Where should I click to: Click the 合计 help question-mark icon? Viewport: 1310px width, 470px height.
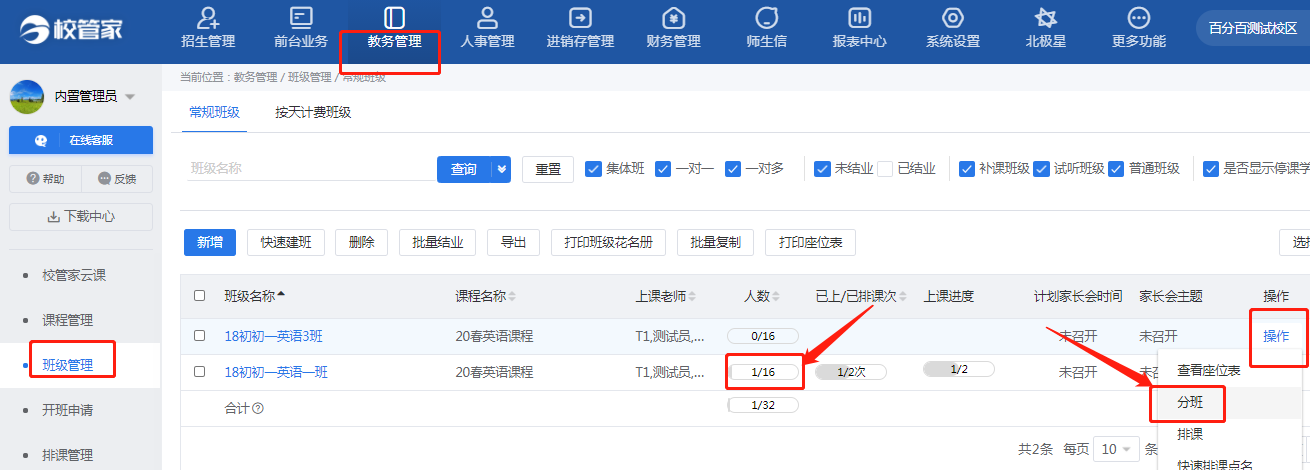tap(258, 408)
